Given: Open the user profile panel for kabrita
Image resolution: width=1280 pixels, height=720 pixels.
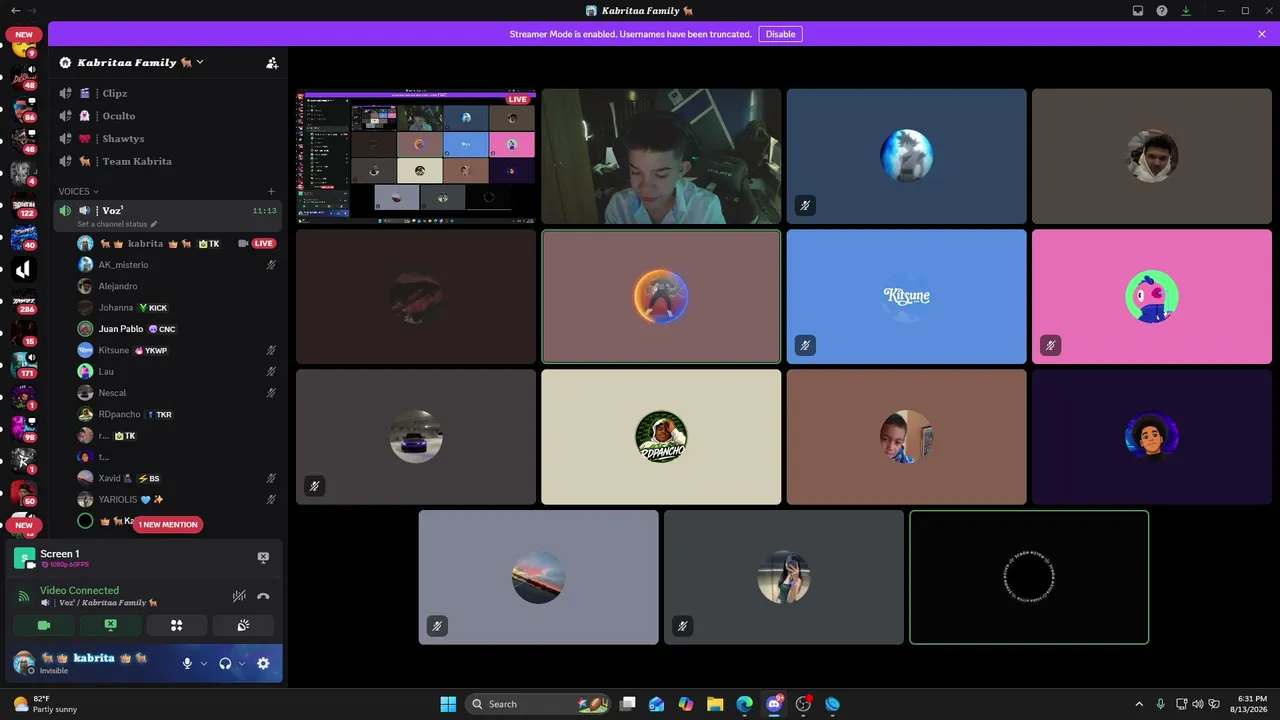Looking at the screenshot, I should tap(94, 663).
